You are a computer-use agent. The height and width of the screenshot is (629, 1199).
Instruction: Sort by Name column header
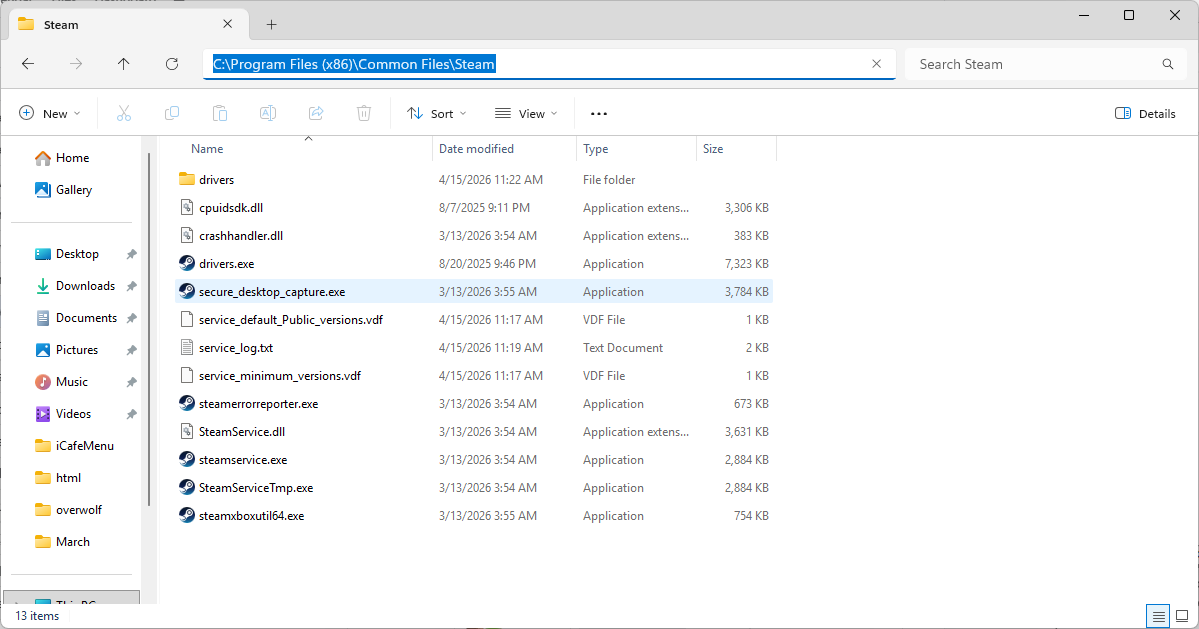207,149
